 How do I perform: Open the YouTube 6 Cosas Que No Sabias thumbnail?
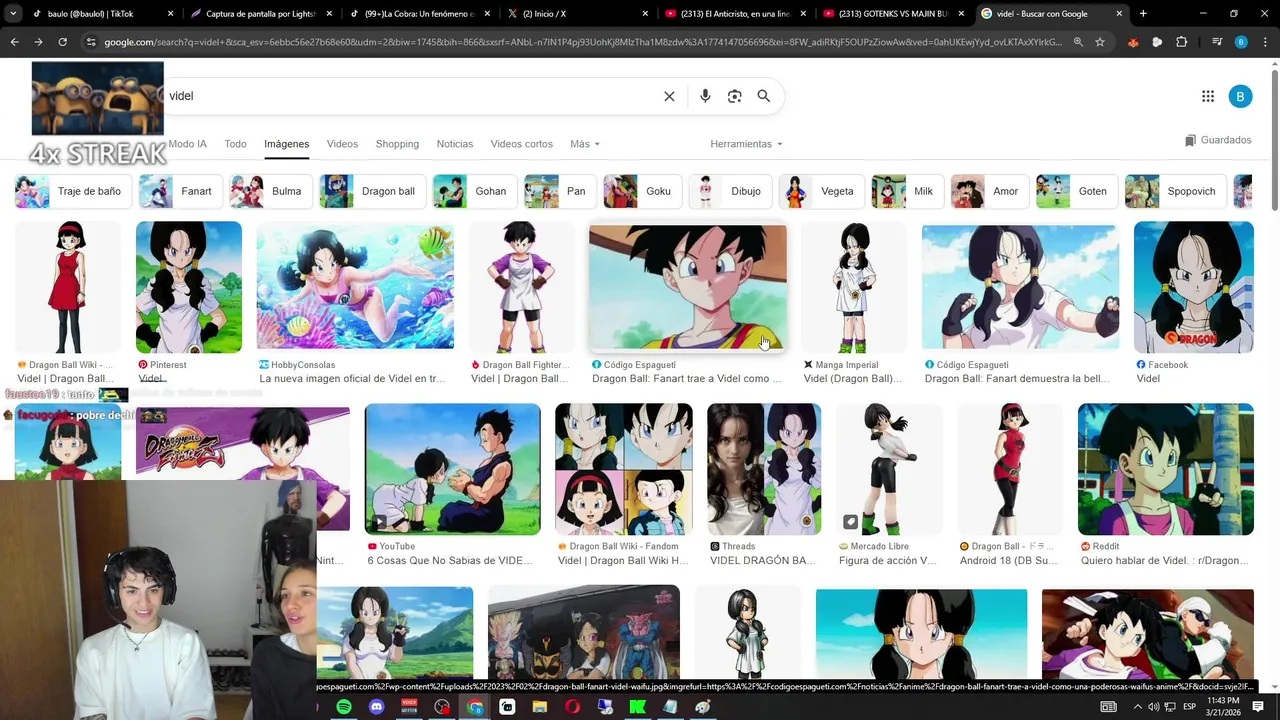452,469
